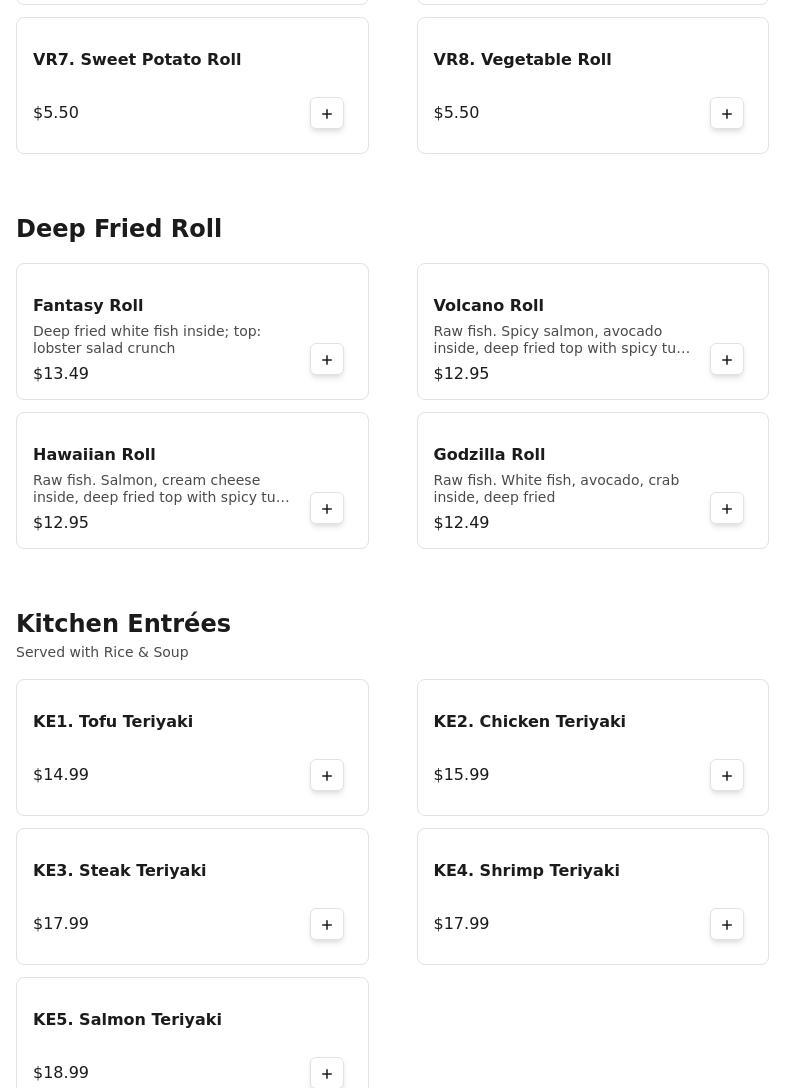
Task: Select the Hawaiian Roll name
Action: 94,455
